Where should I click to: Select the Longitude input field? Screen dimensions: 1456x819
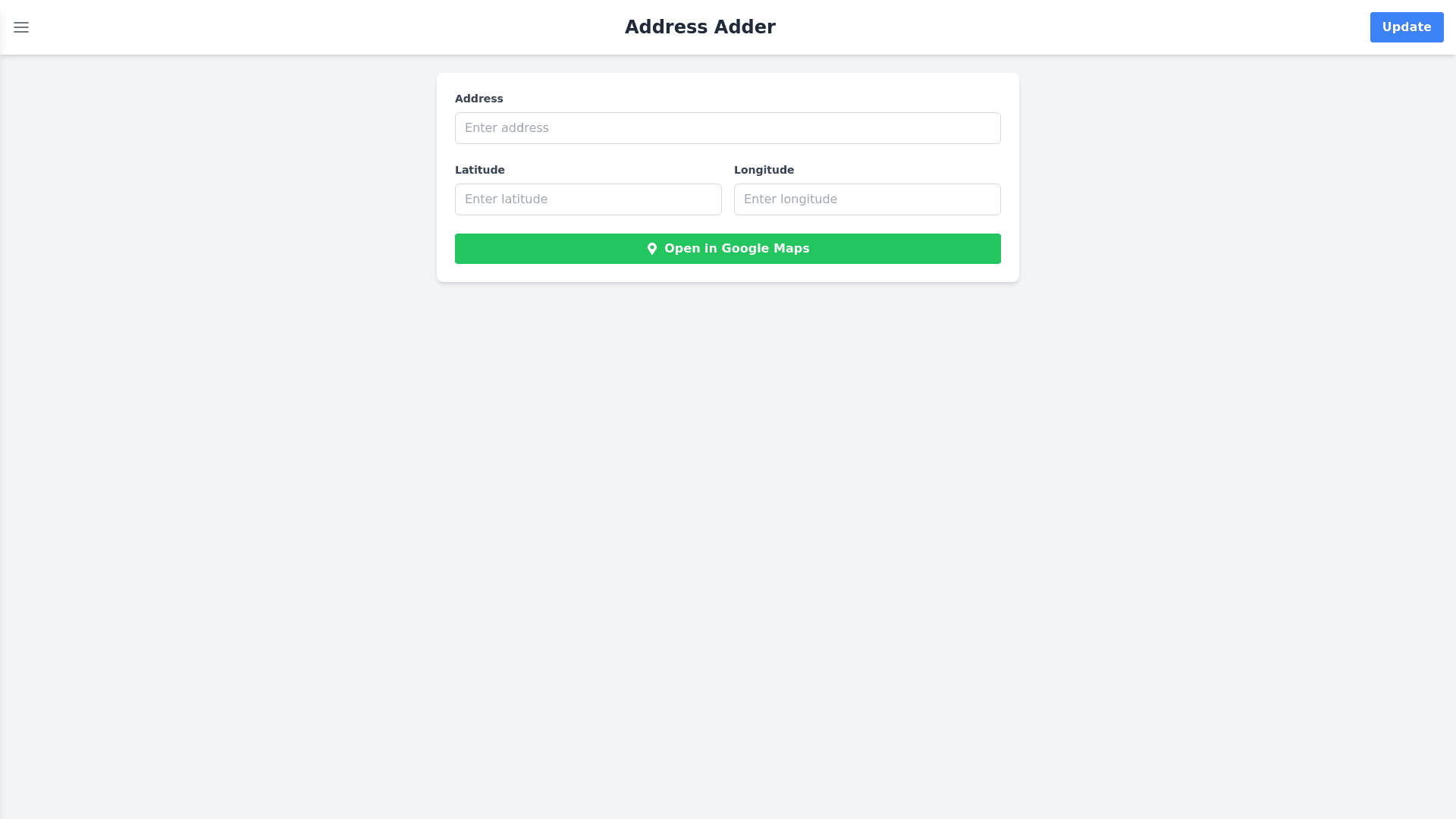867,199
